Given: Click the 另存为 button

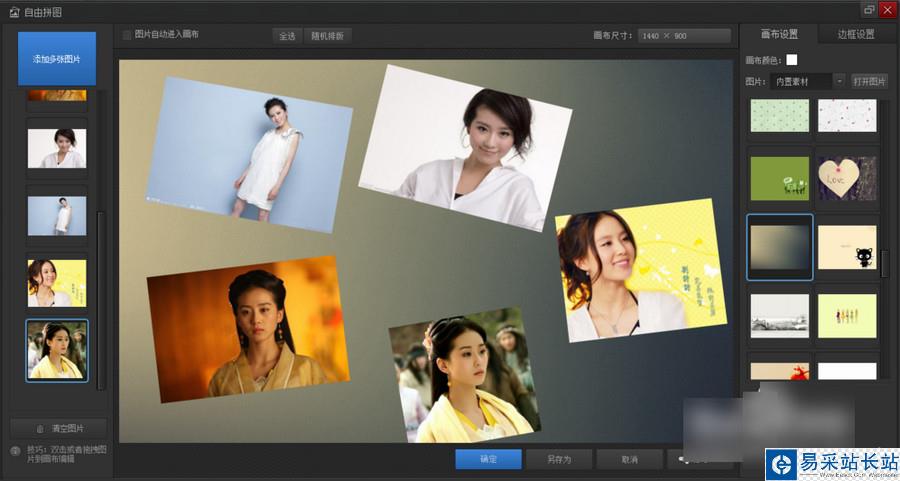Looking at the screenshot, I should 559,459.
